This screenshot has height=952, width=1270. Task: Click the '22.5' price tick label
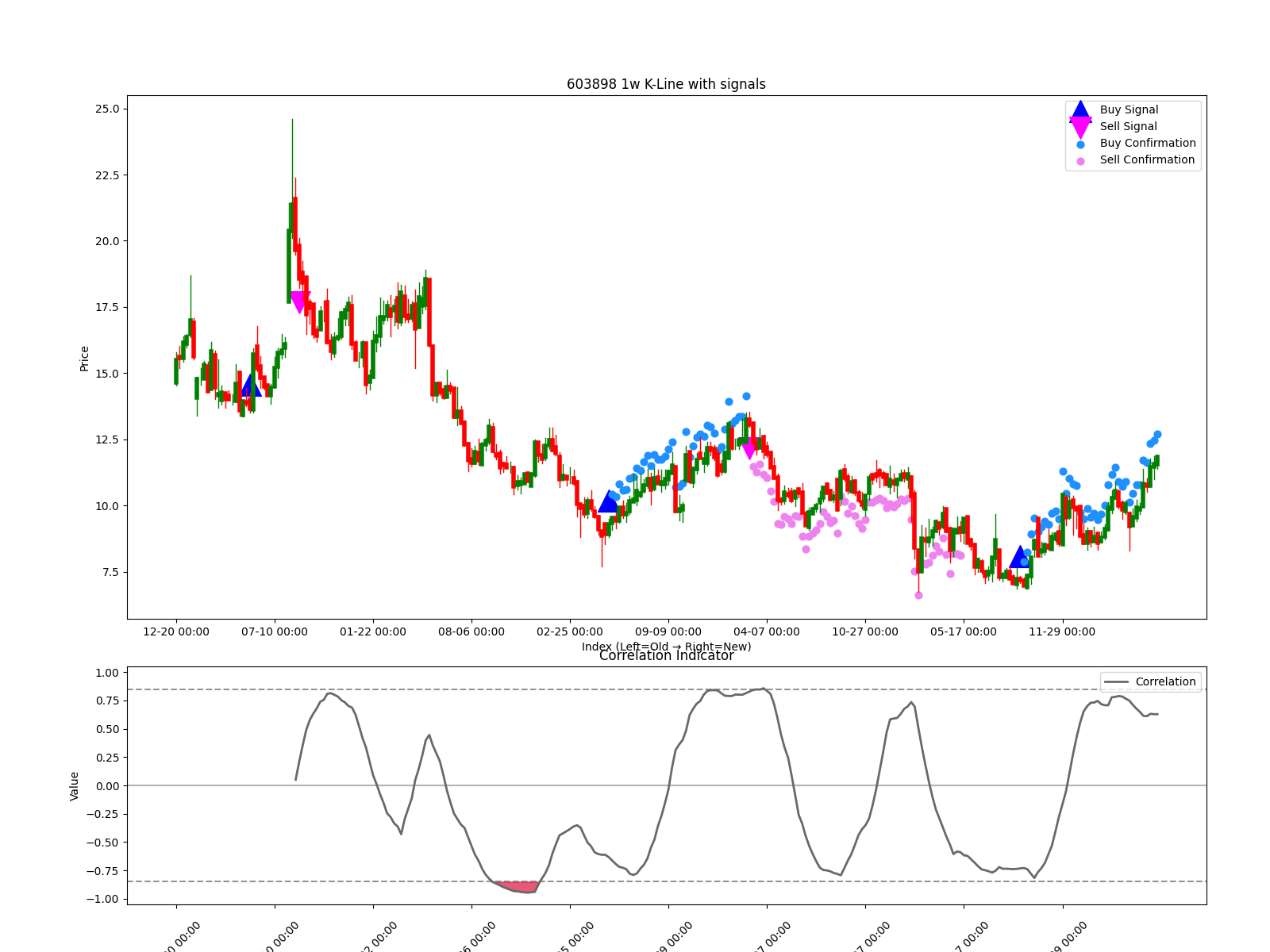pyautogui.click(x=106, y=175)
